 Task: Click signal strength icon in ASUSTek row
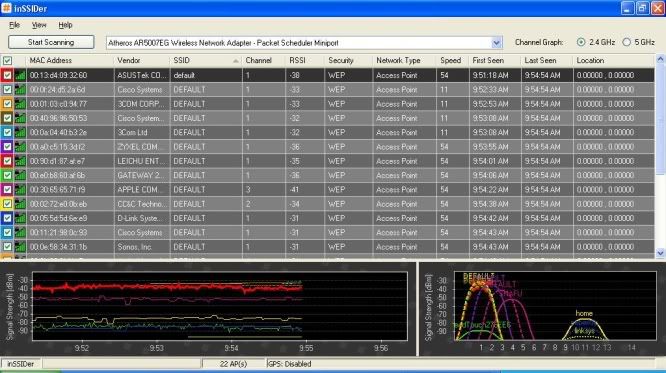click(20, 75)
